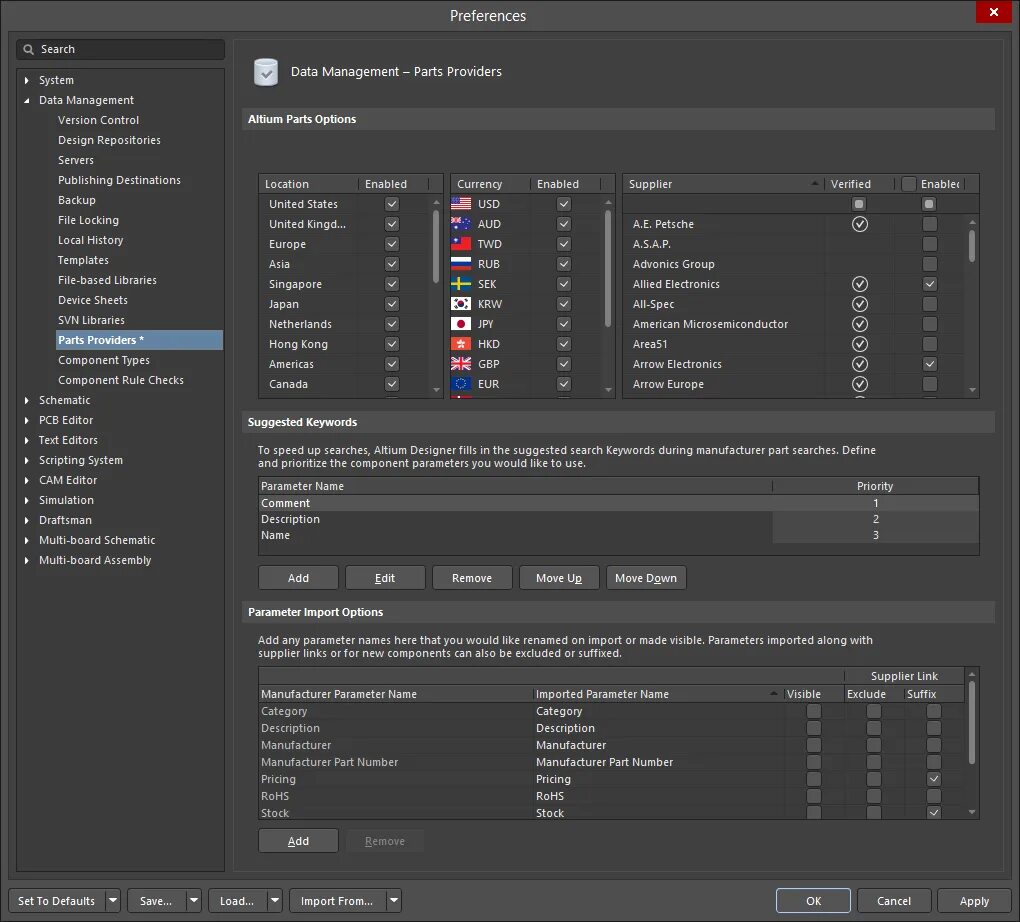Viewport: 1020px width, 922px height.
Task: Click the Move Up button
Action: (x=559, y=578)
